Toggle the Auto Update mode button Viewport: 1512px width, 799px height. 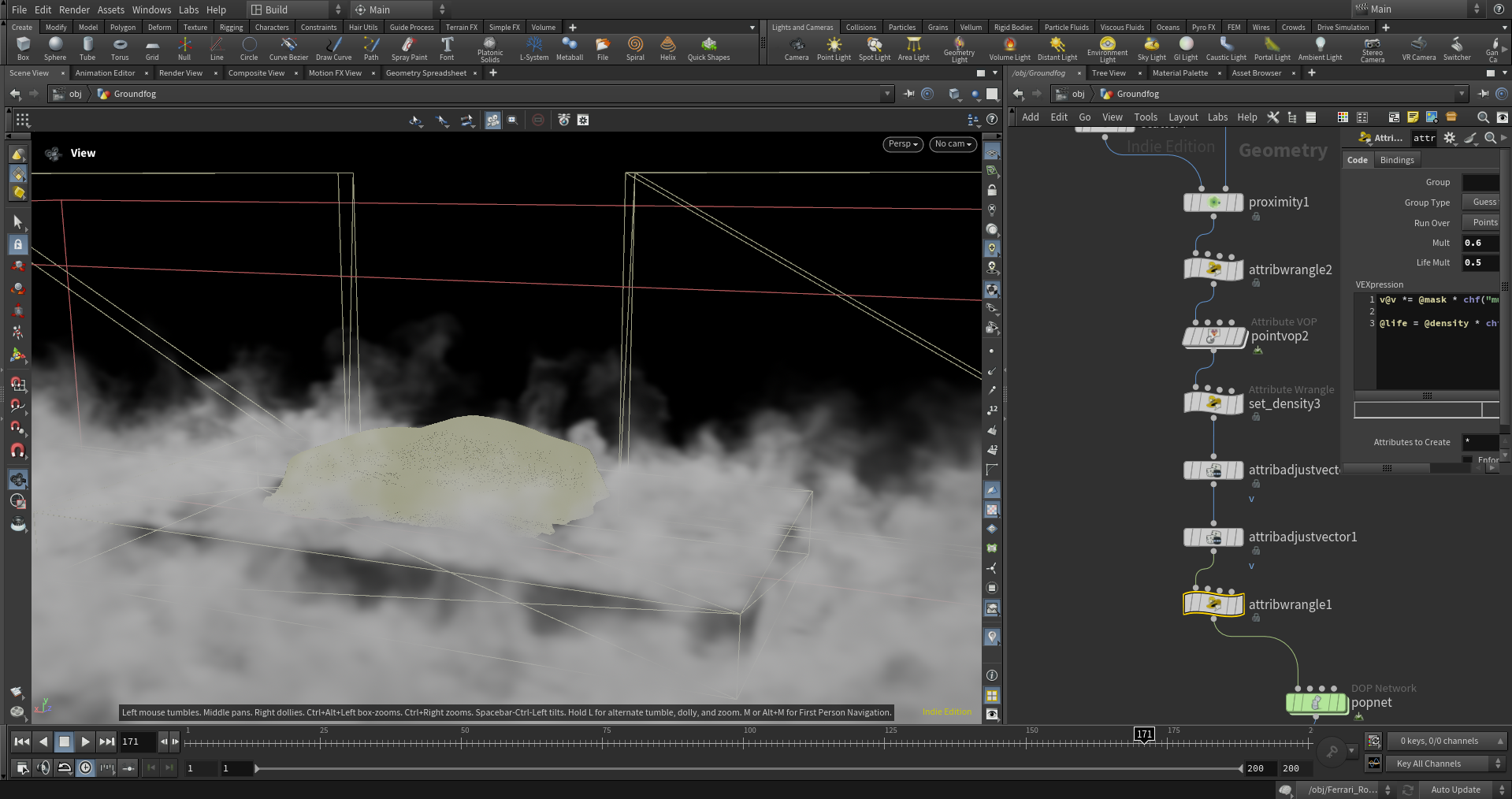click(1455, 790)
